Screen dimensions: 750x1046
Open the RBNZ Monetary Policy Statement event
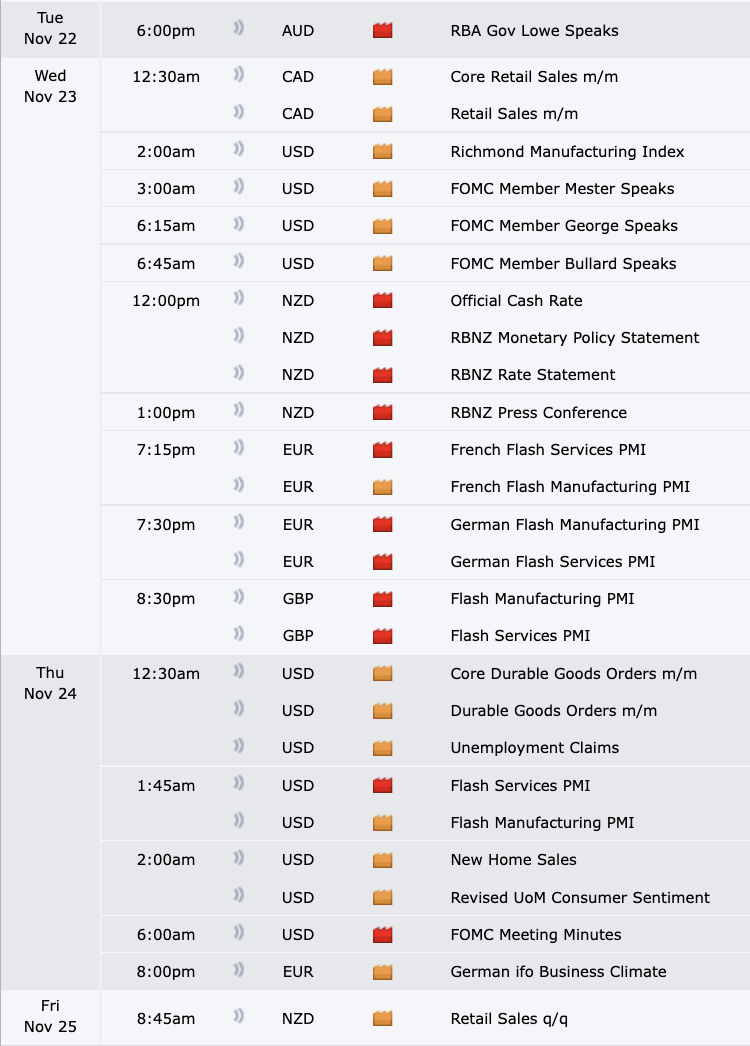pyautogui.click(x=575, y=338)
